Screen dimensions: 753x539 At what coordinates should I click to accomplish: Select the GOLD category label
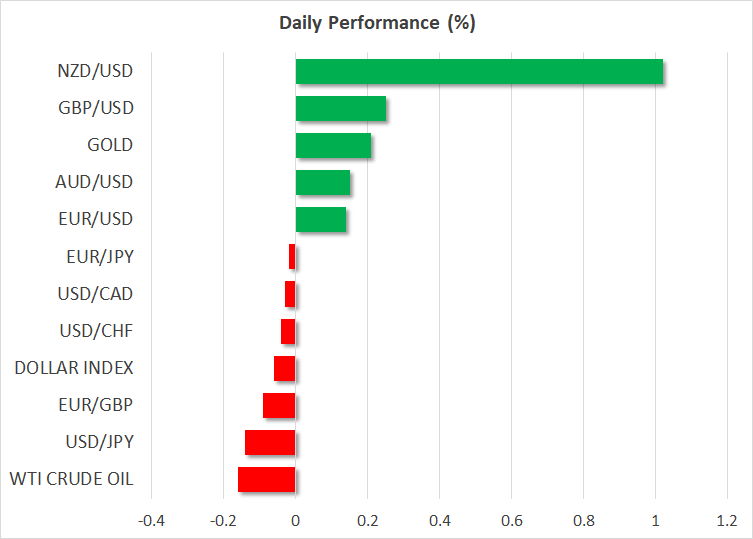[110, 145]
